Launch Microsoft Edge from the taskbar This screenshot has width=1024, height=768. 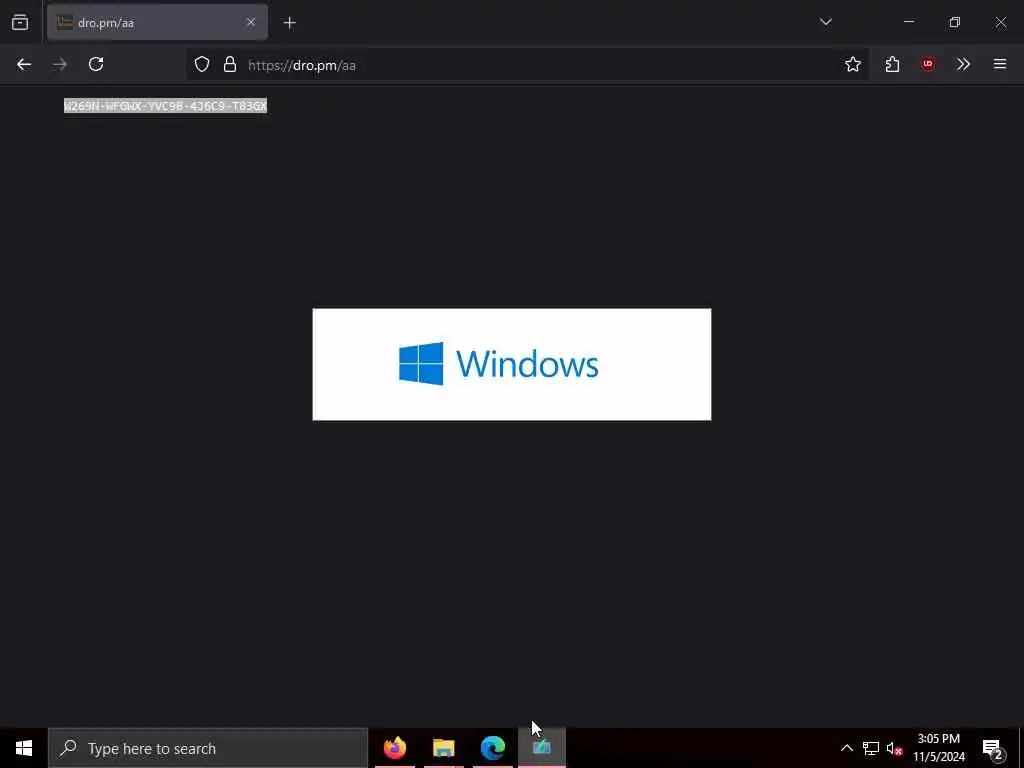(x=492, y=748)
